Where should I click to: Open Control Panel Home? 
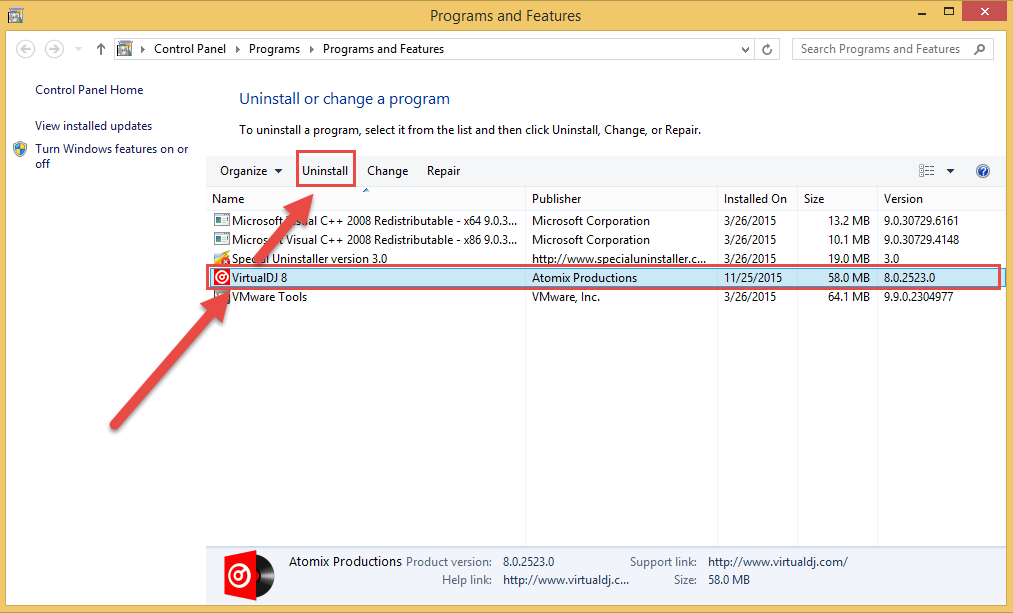(89, 90)
